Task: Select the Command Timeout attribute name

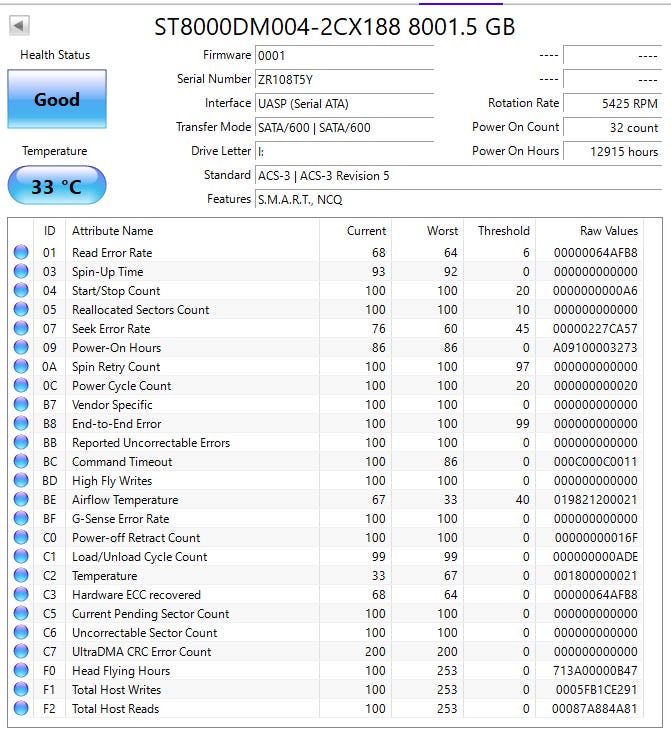Action: (122, 462)
